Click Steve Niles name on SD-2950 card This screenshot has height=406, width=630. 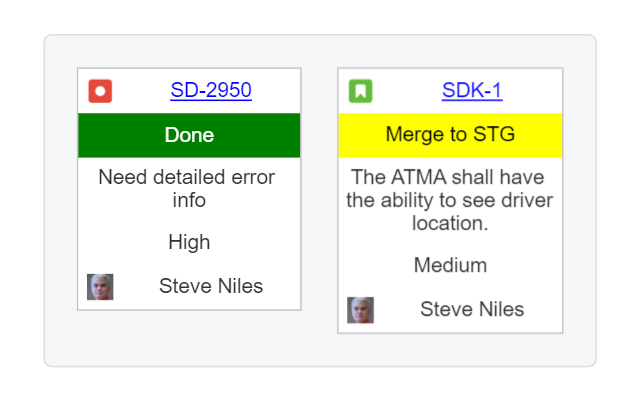(211, 287)
